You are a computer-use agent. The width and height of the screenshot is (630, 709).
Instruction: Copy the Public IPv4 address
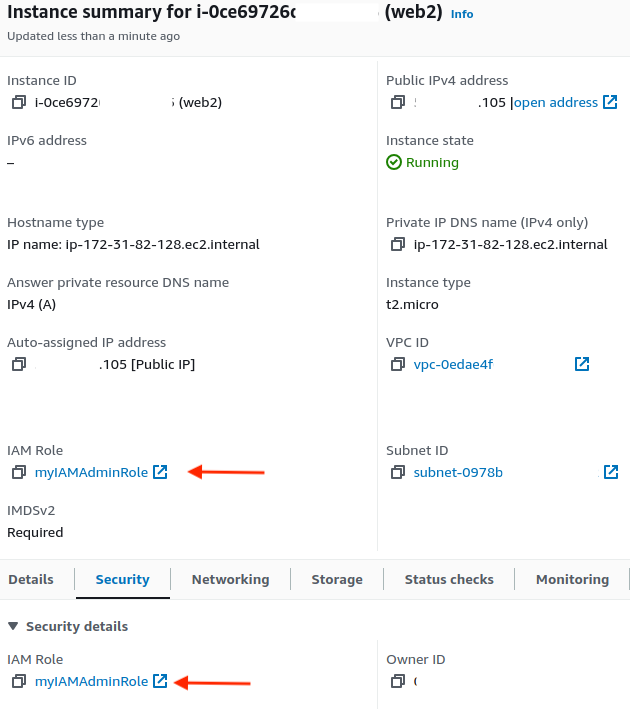tap(398, 102)
